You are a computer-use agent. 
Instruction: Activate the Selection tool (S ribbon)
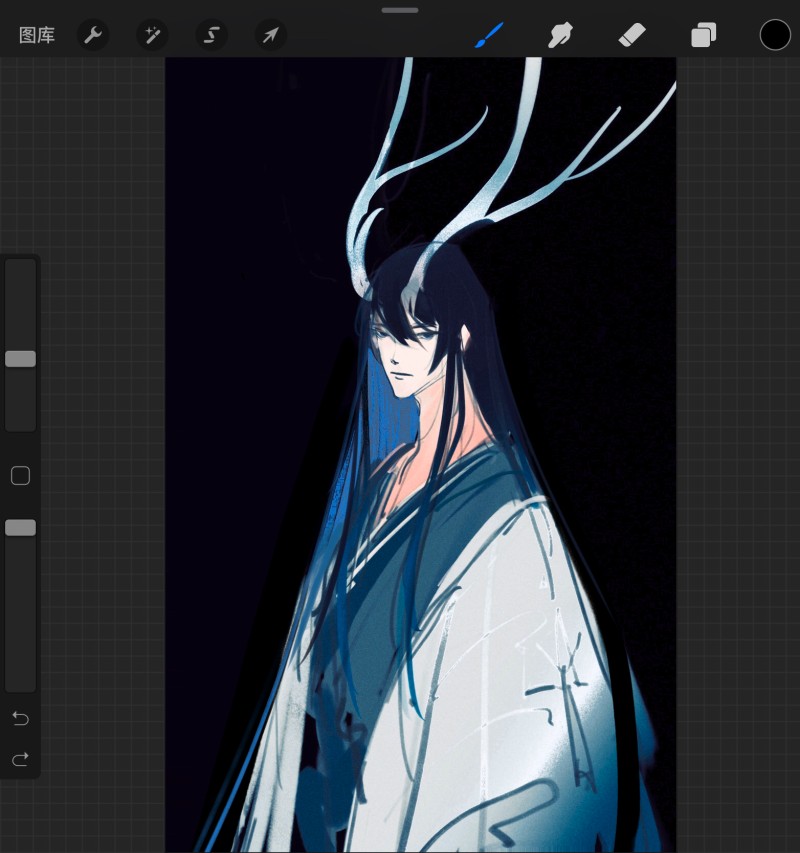[211, 35]
